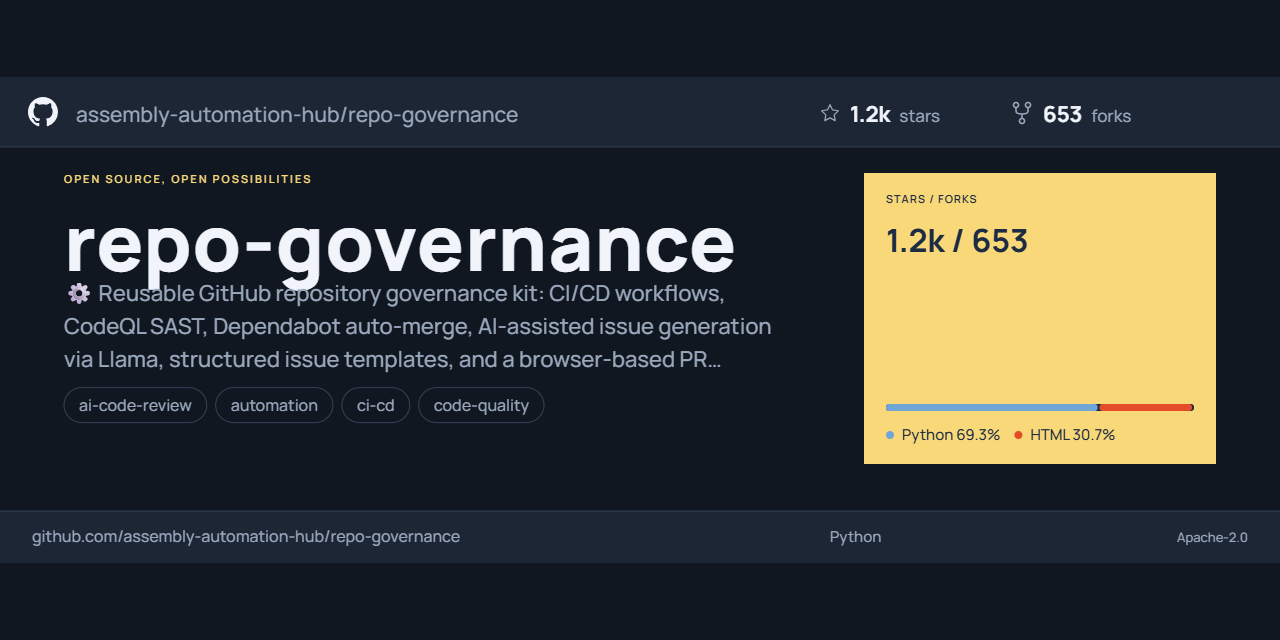Click the Python label in footer
This screenshot has height=640, width=1280.
[x=856, y=537]
